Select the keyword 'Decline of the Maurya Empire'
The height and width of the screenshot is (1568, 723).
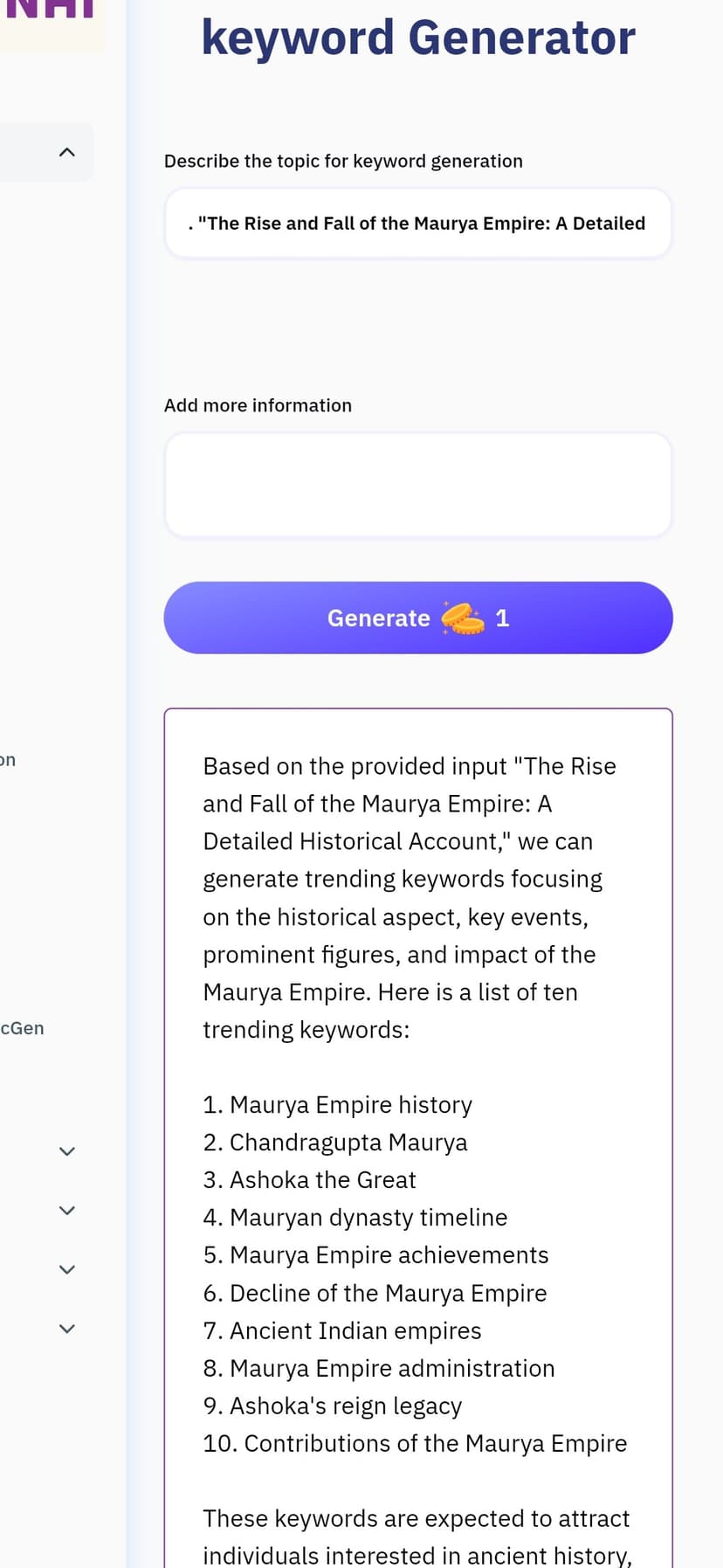[389, 1293]
